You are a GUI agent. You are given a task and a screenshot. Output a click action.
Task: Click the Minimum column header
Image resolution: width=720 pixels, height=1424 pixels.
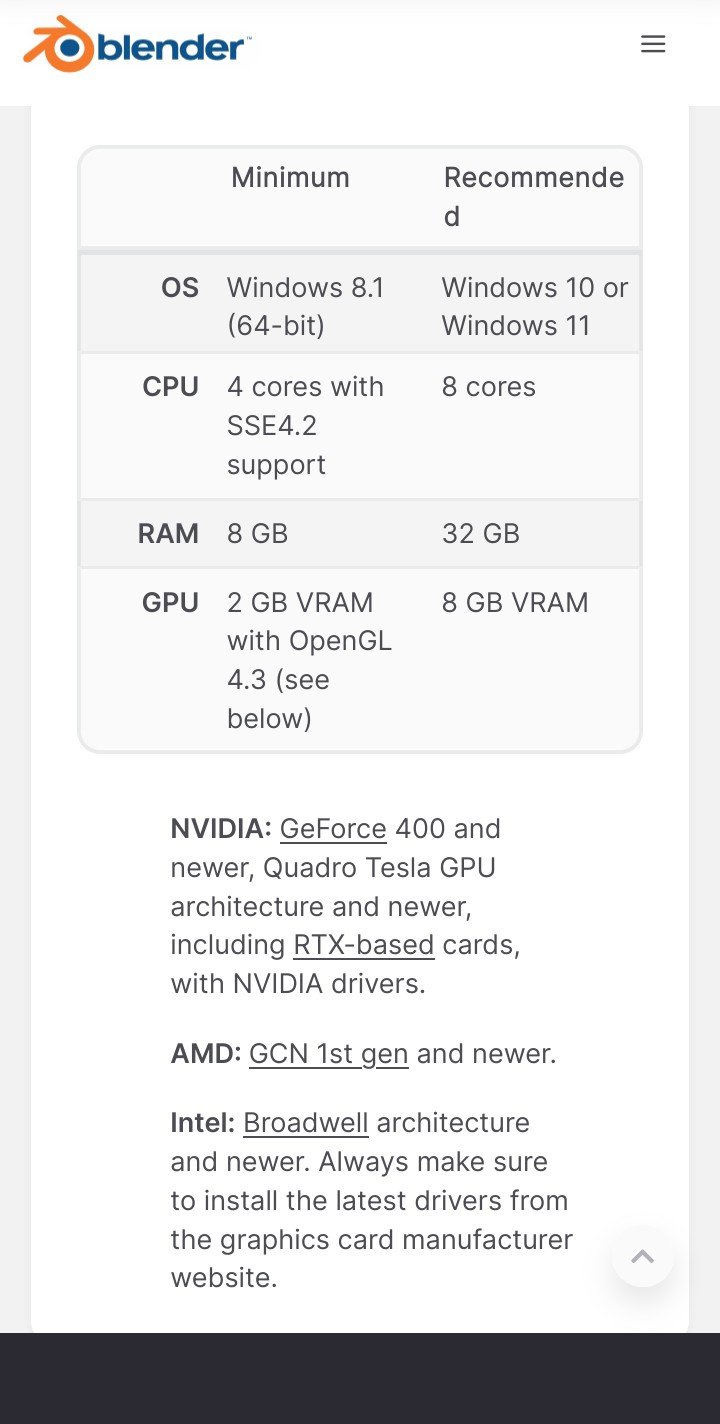290,178
